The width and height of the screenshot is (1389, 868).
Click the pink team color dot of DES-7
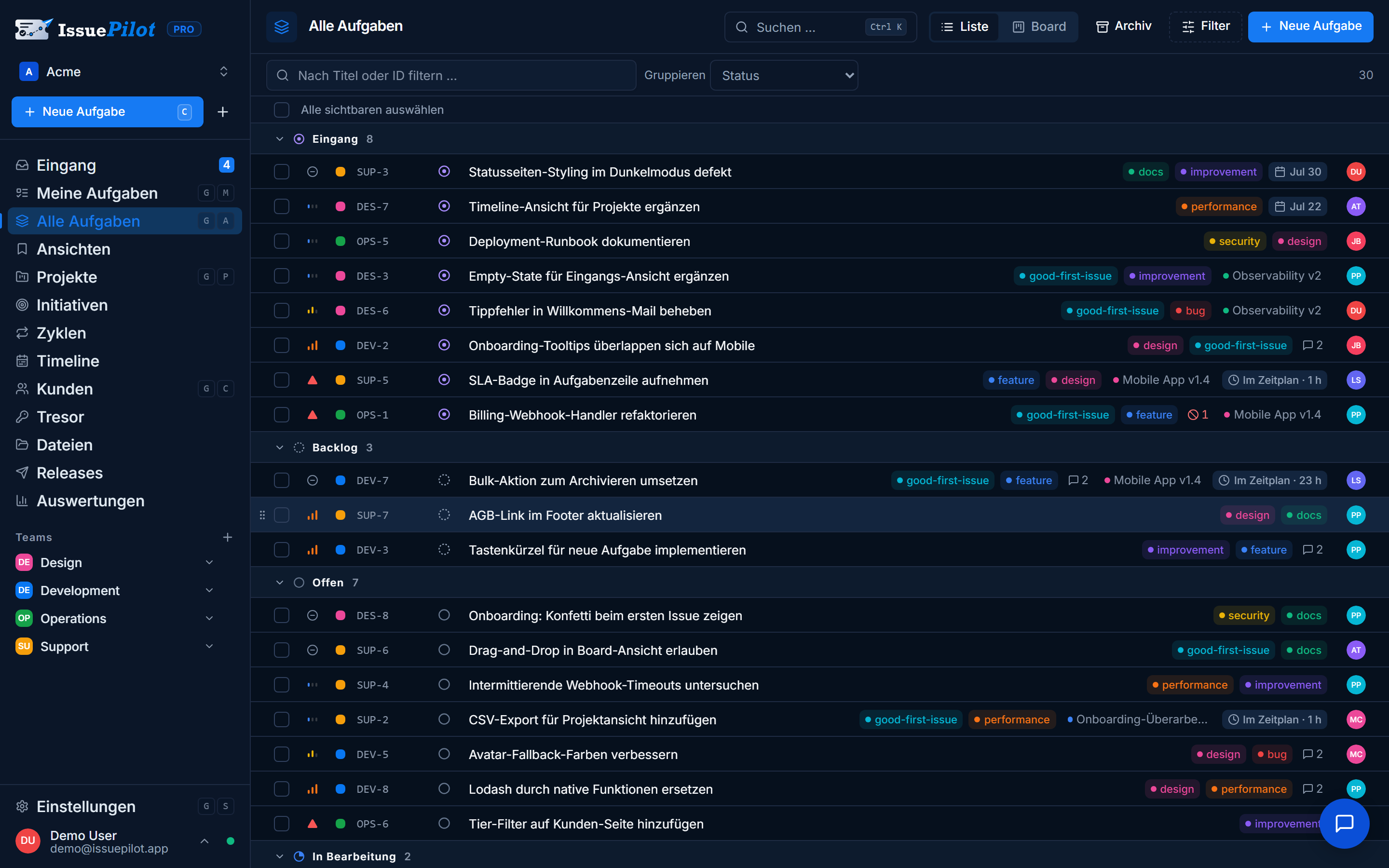pos(340,206)
